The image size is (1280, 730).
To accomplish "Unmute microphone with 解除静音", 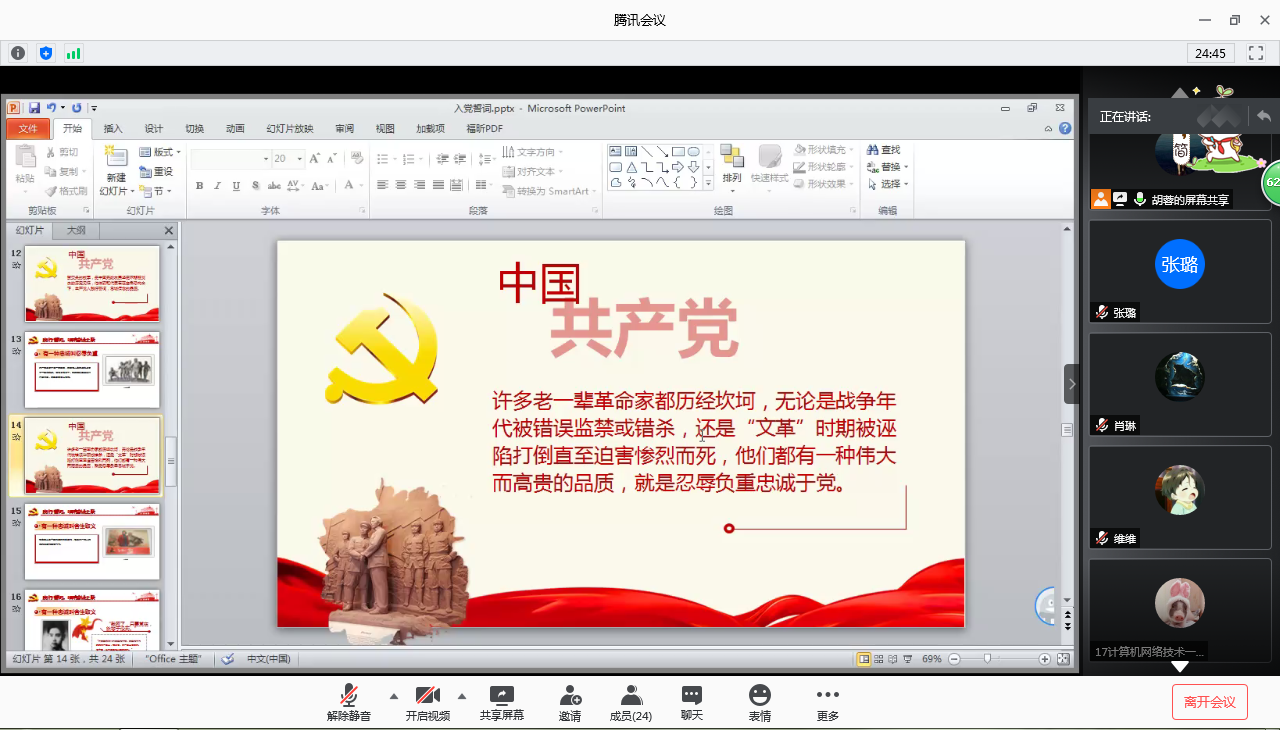I will point(349,704).
